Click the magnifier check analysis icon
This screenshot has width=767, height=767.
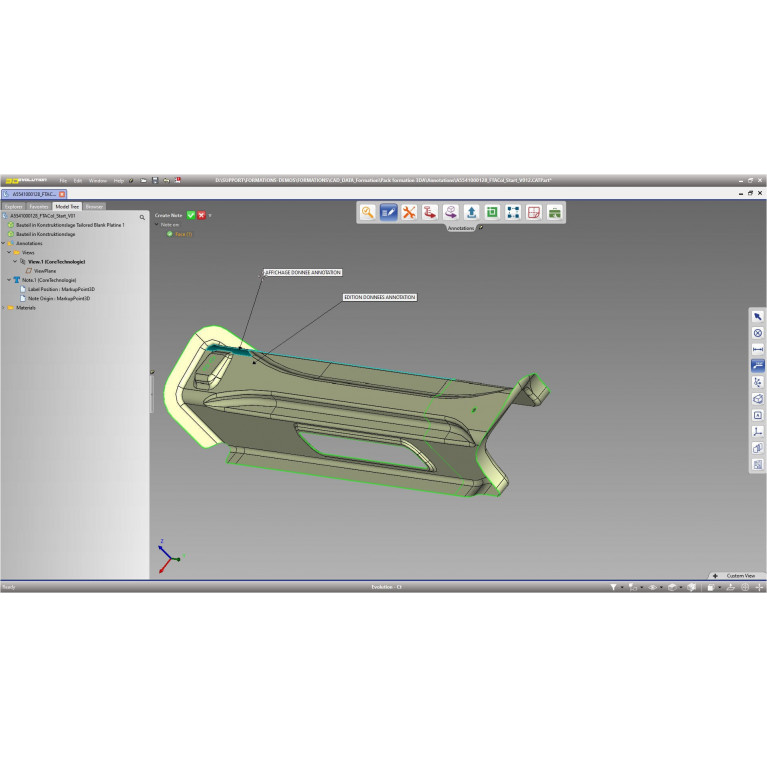coord(367,212)
